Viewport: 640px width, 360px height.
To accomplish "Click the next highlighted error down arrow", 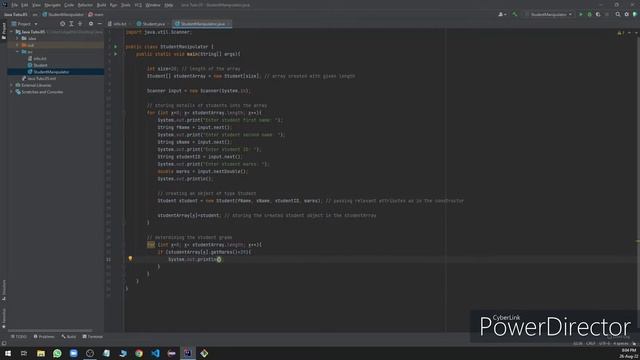I will pyautogui.click(x=636, y=32).
